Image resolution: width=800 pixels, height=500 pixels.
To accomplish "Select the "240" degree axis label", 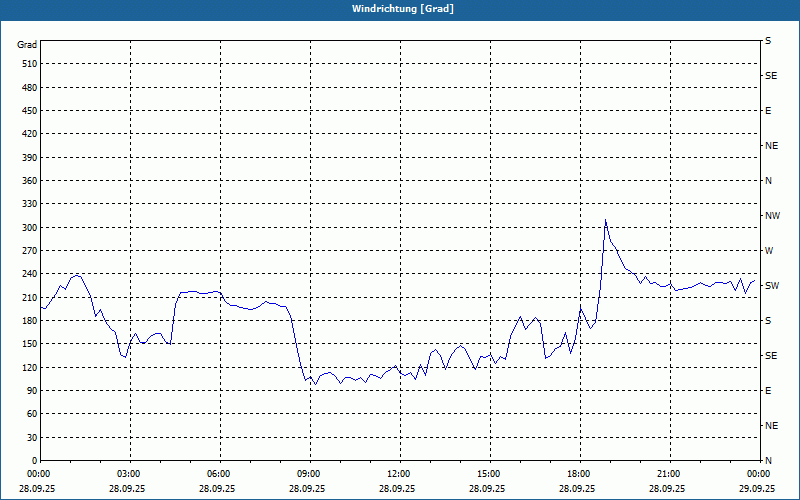I will pyautogui.click(x=30, y=274).
